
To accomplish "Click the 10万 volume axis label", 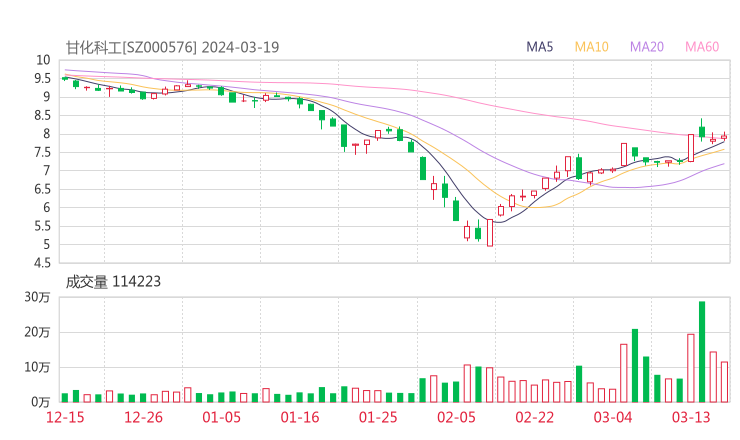I will pos(37,367).
